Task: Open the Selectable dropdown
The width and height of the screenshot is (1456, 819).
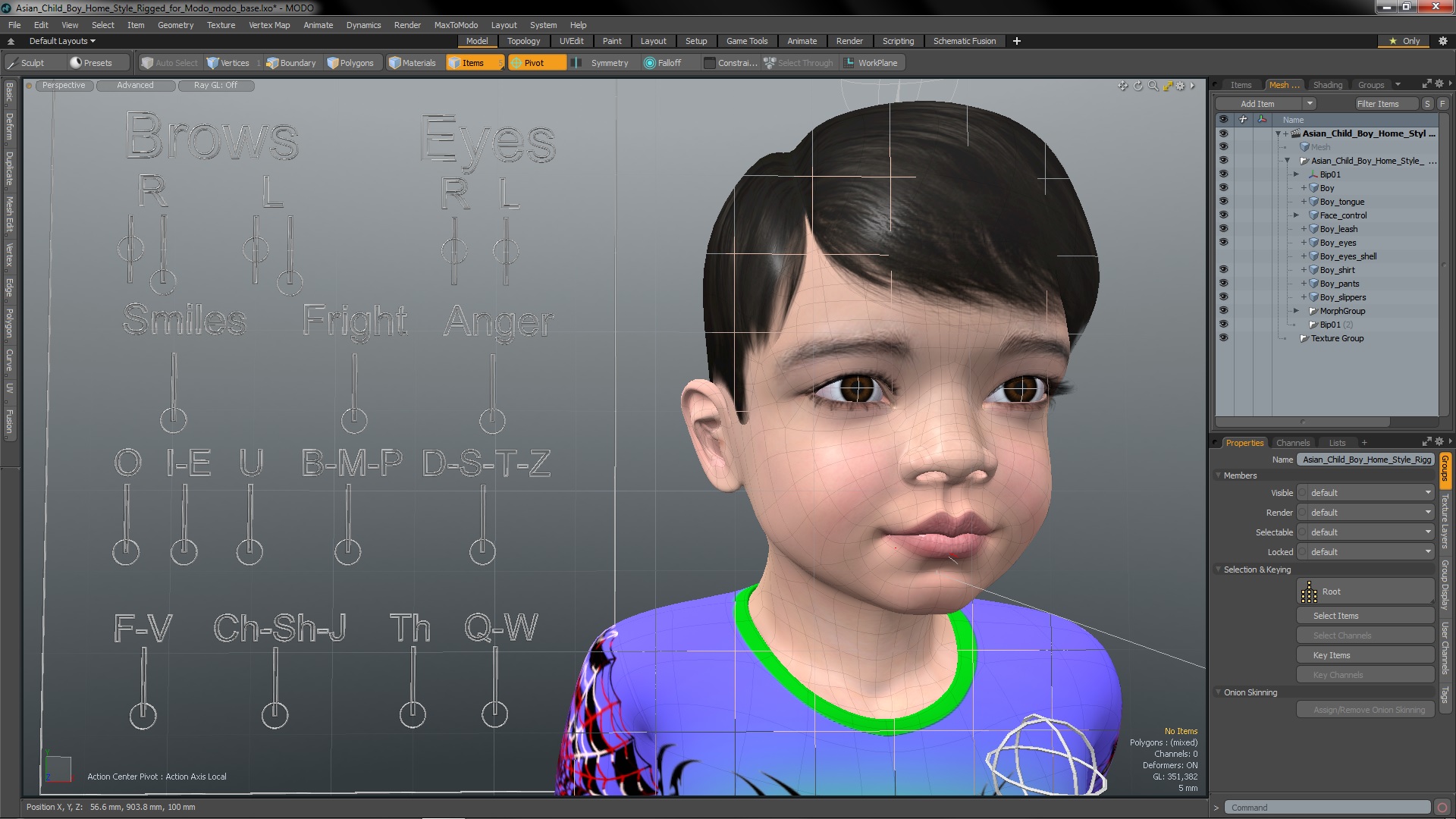Action: (x=1366, y=532)
